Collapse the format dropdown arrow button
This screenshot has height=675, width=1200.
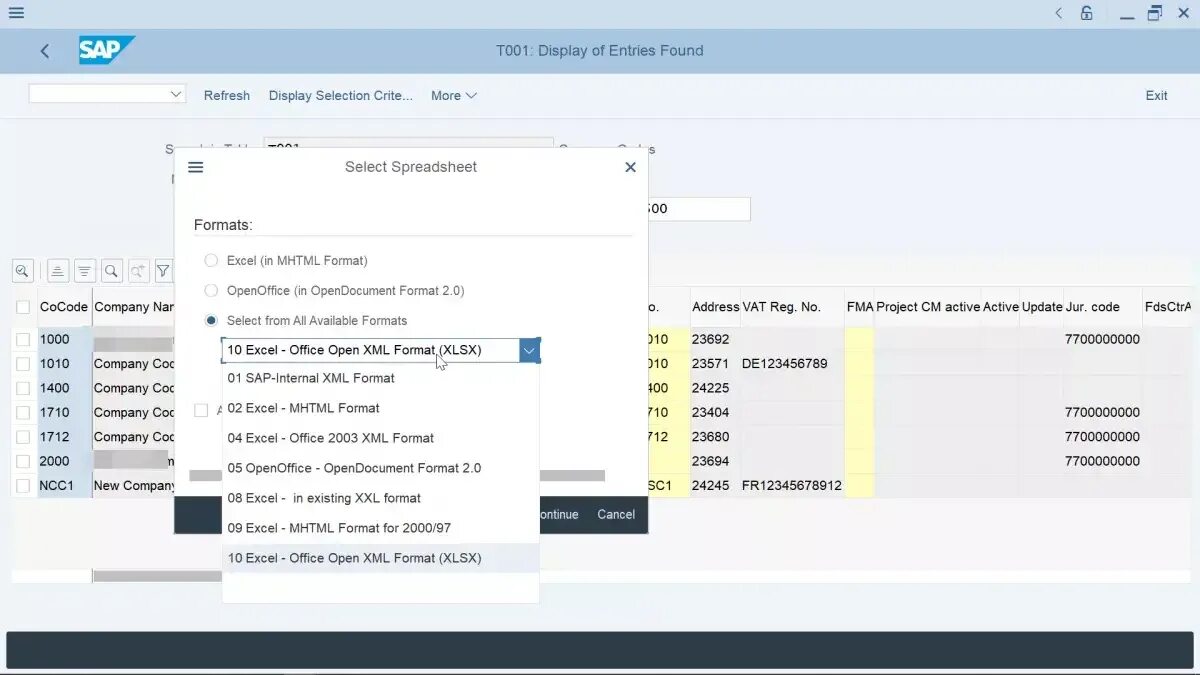point(529,350)
